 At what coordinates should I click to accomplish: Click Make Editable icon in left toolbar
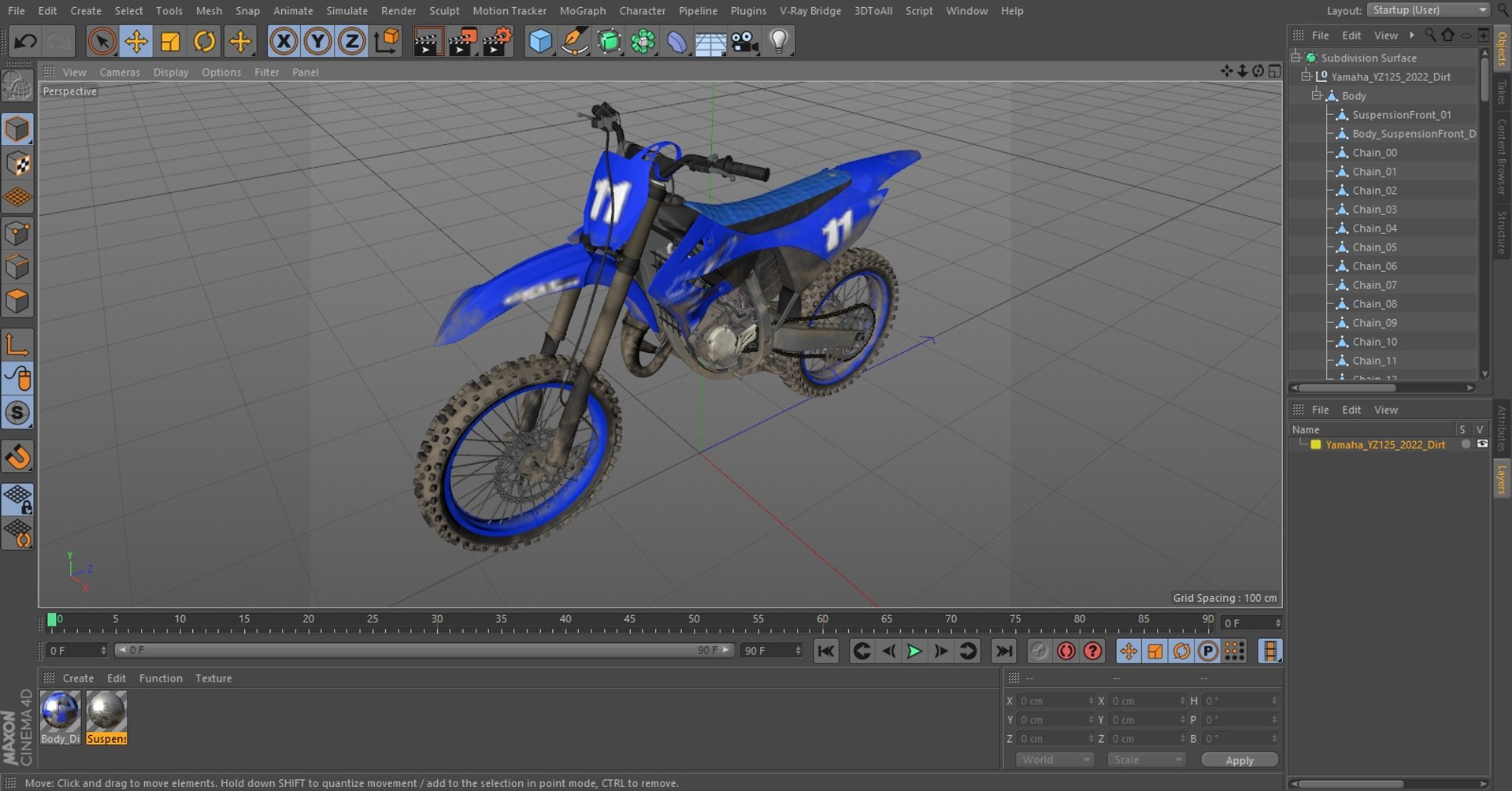[17, 86]
